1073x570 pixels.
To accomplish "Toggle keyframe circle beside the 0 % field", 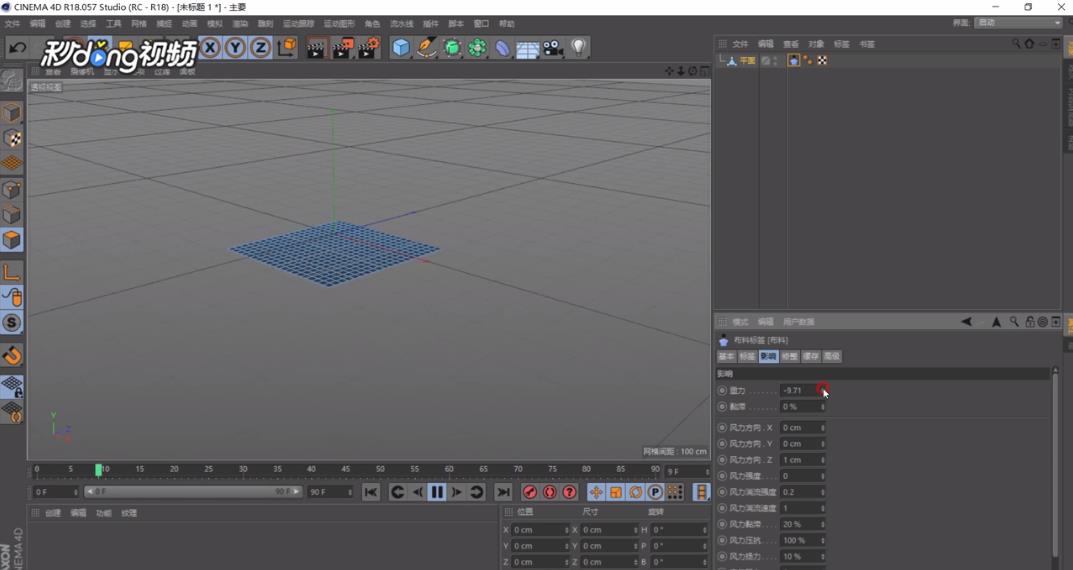I will pos(722,406).
